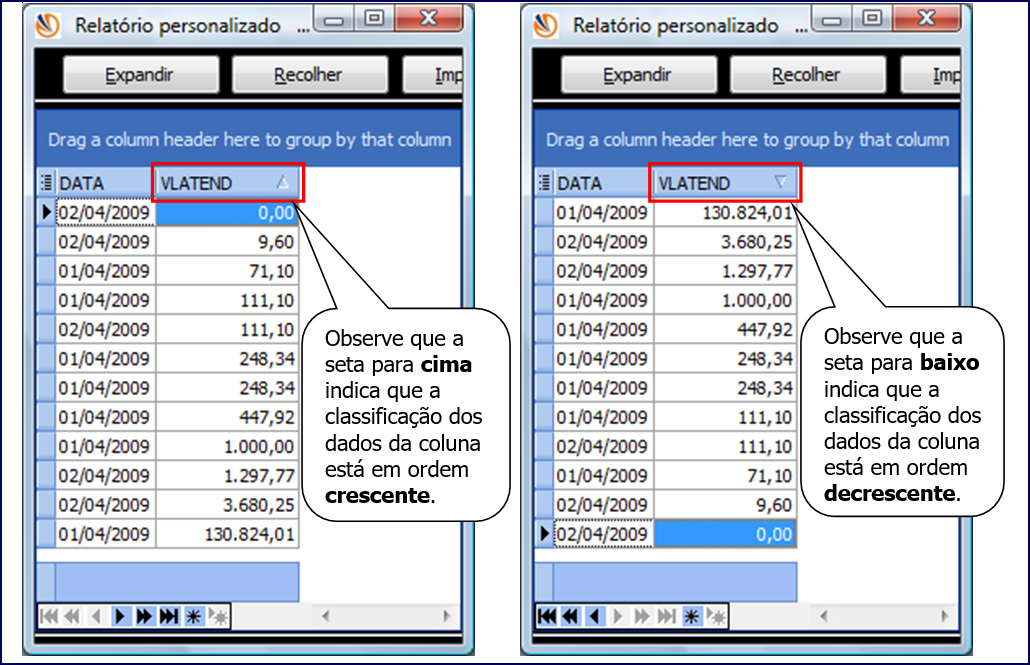Viewport: 1030px width, 665px height.
Task: Go to previous record in right navigator
Action: coord(594,616)
